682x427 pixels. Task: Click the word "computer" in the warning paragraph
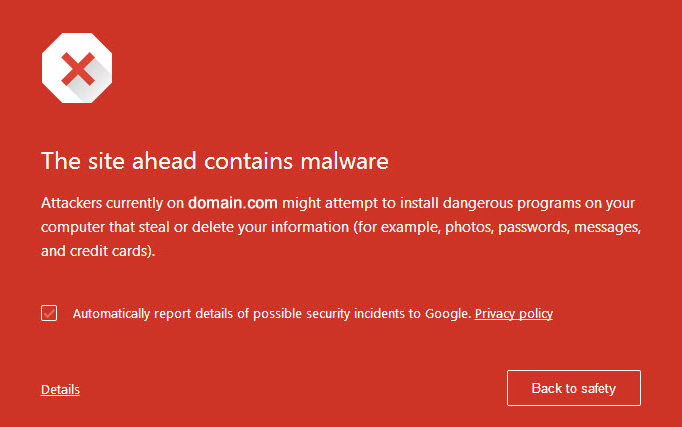point(74,227)
